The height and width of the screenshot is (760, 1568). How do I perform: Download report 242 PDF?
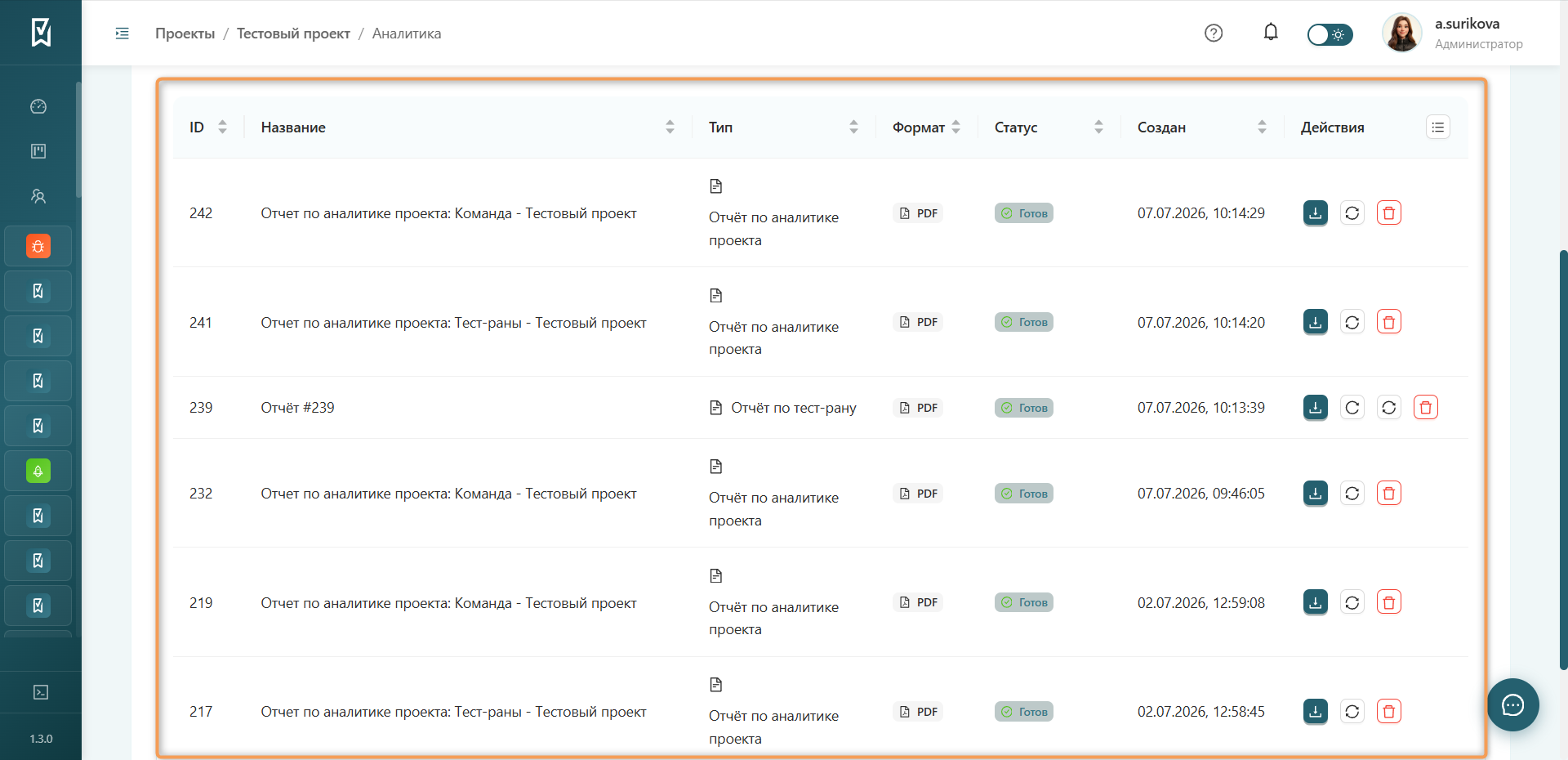1315,213
